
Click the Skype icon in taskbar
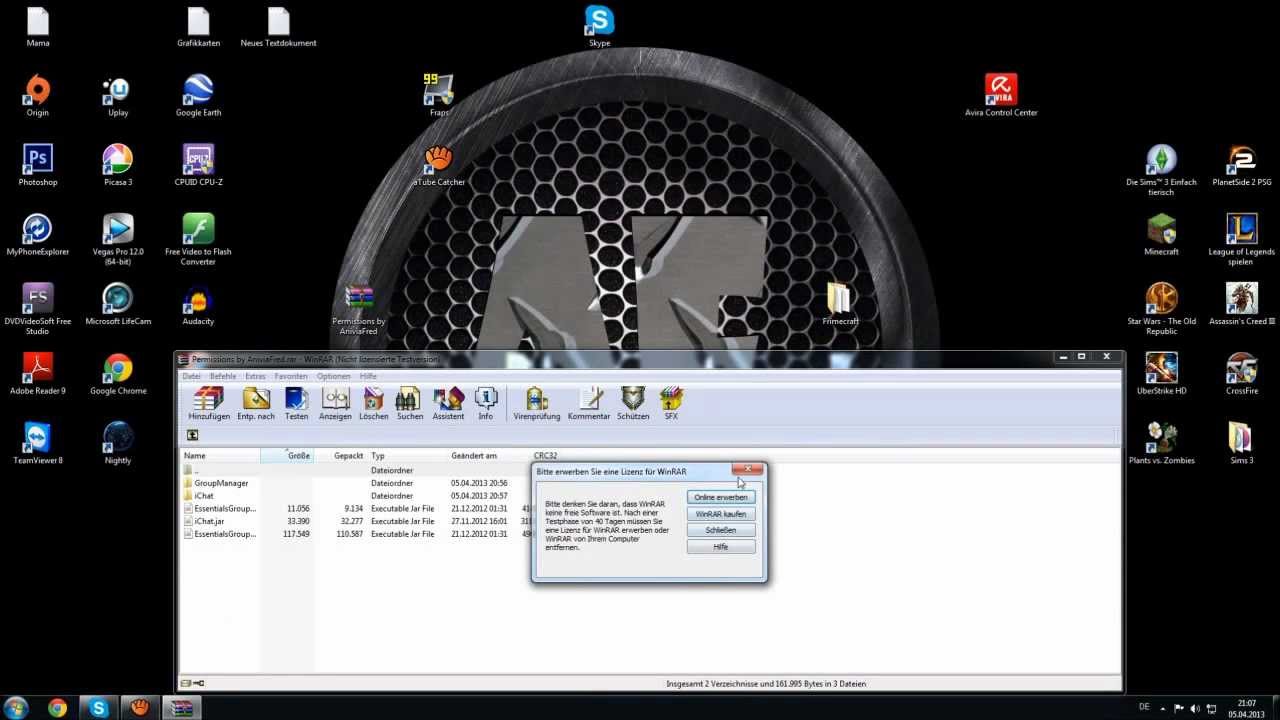click(x=98, y=708)
